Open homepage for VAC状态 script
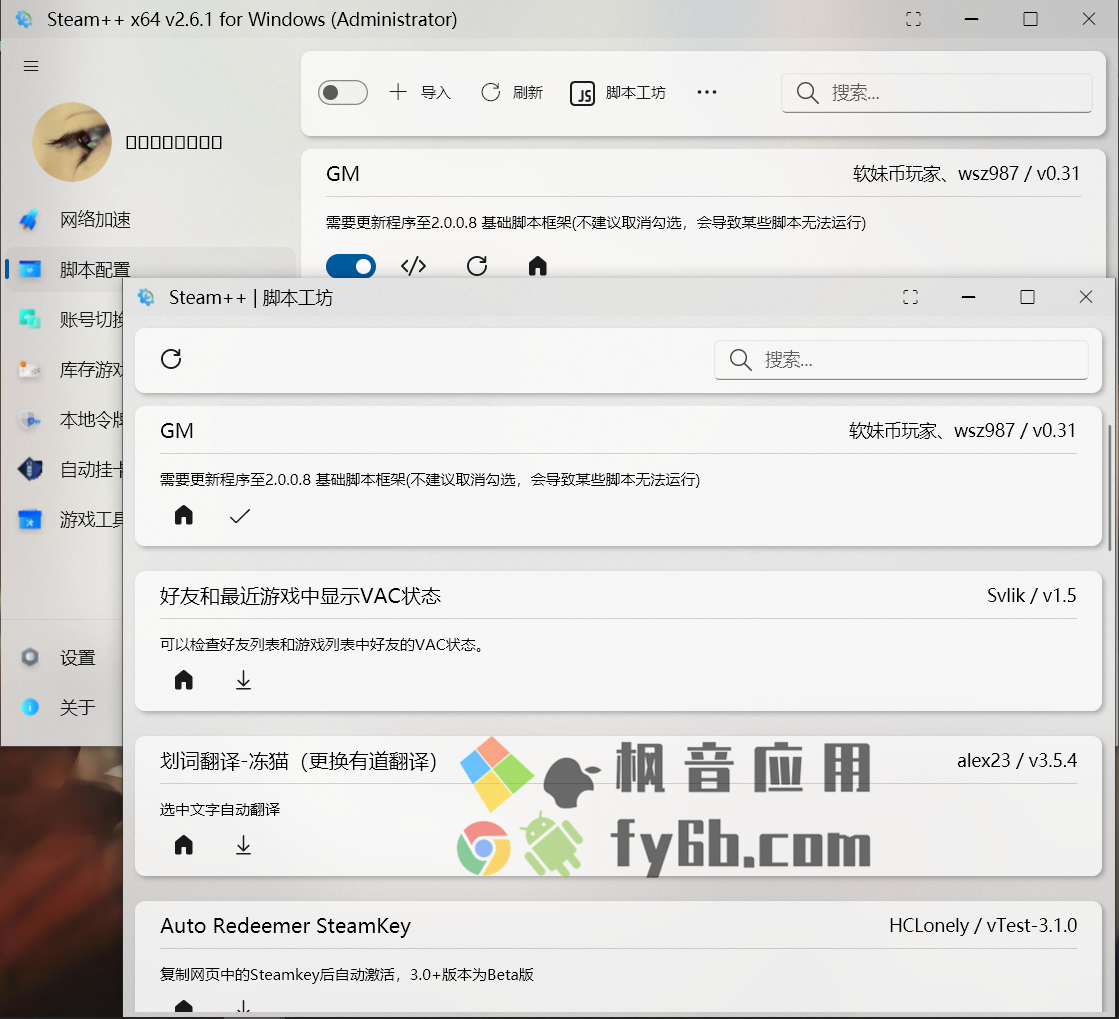The image size is (1119, 1019). [x=183, y=680]
